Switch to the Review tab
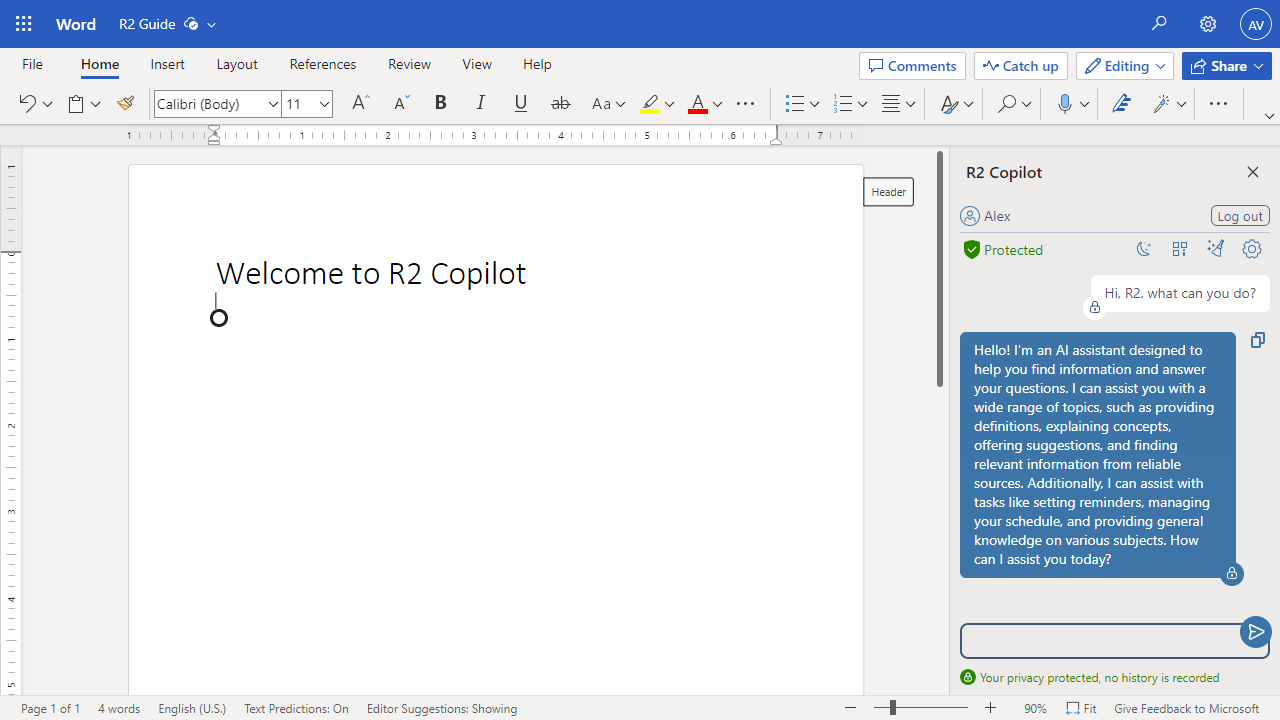This screenshot has width=1280, height=720. coord(409,64)
